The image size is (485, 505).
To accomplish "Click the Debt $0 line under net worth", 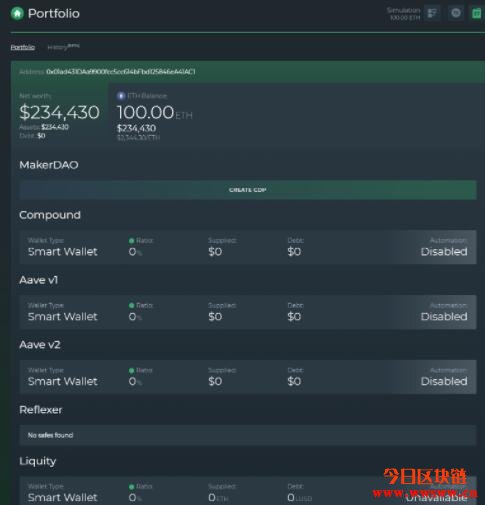I will (32, 136).
